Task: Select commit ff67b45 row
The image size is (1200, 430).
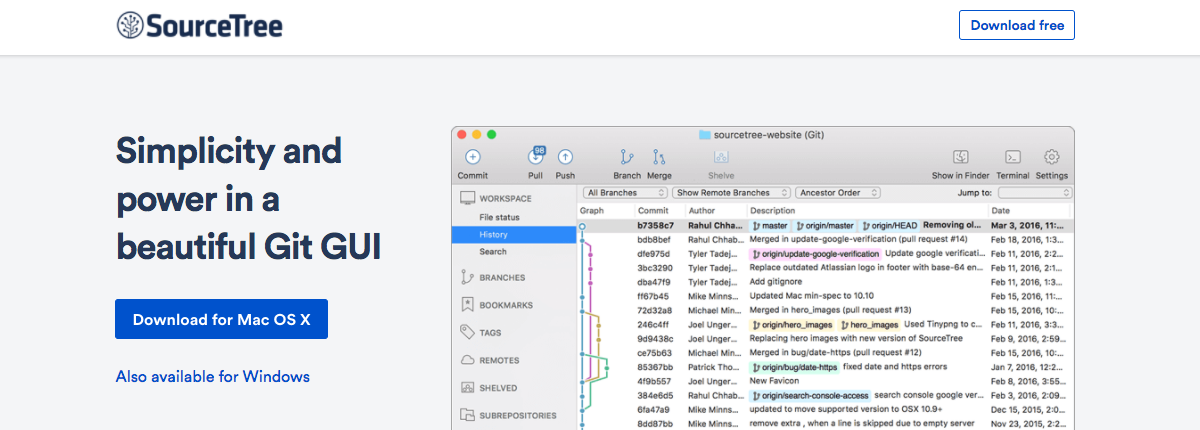Action: (825, 296)
